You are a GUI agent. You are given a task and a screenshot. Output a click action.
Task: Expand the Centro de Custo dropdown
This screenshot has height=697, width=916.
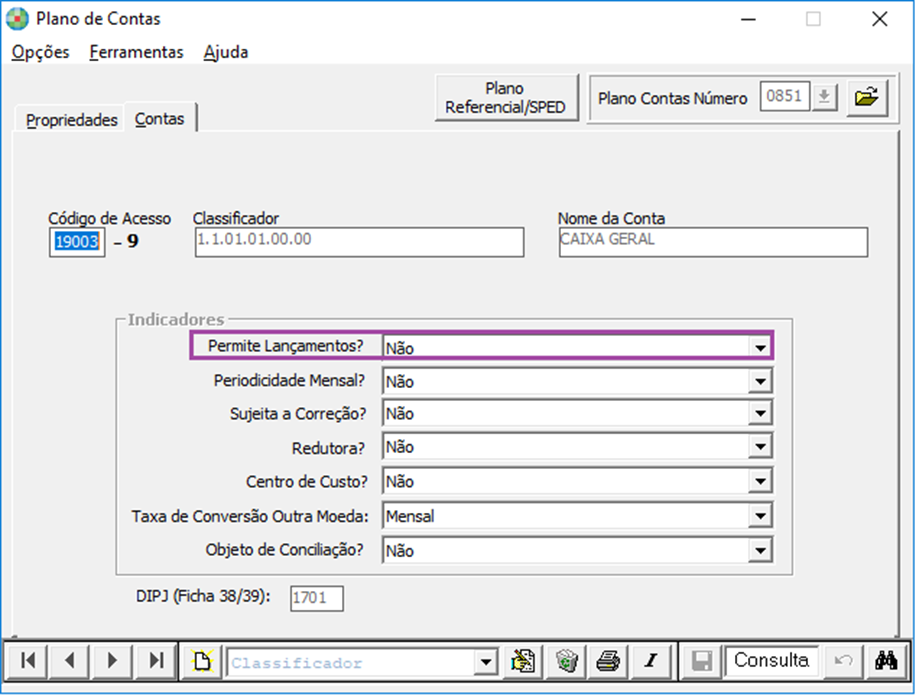click(x=760, y=482)
